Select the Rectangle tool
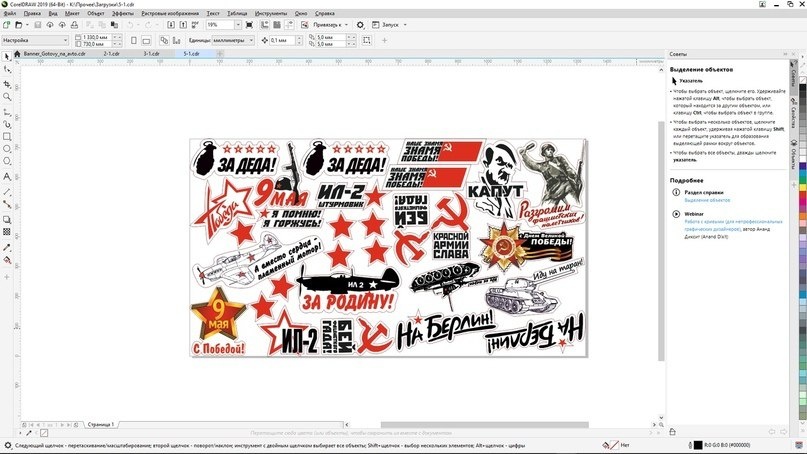 [7, 136]
